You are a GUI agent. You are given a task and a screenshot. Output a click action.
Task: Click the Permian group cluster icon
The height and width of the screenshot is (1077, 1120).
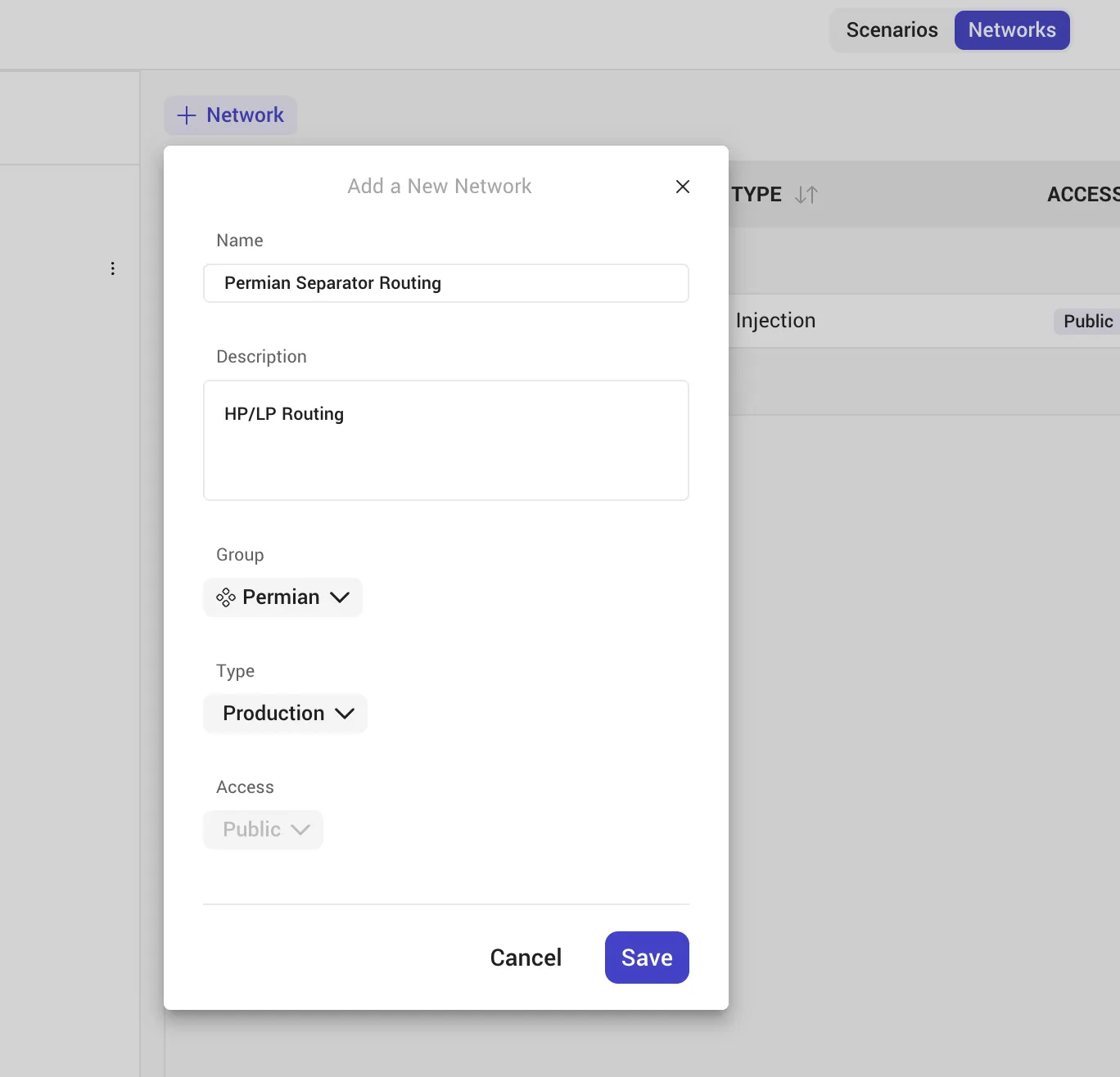226,597
